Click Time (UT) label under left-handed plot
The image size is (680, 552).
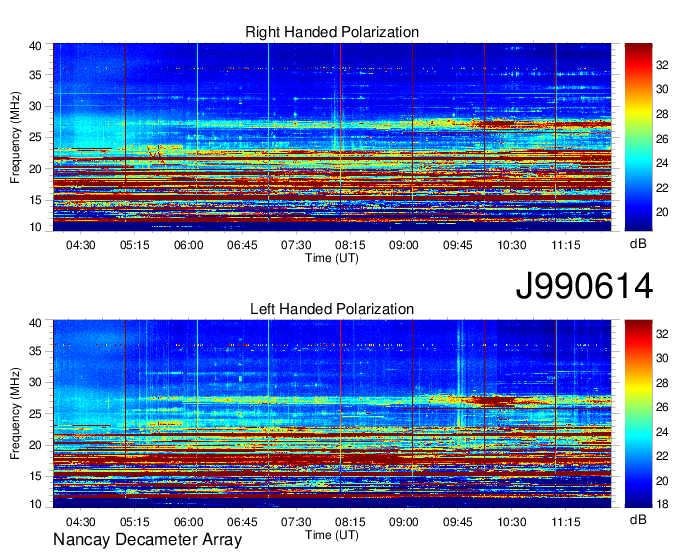pyautogui.click(x=332, y=535)
